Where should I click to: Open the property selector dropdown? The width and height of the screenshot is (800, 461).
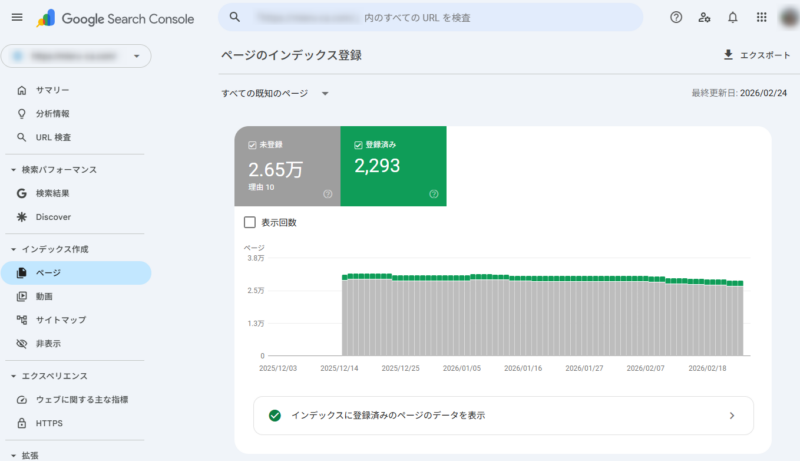(x=76, y=56)
